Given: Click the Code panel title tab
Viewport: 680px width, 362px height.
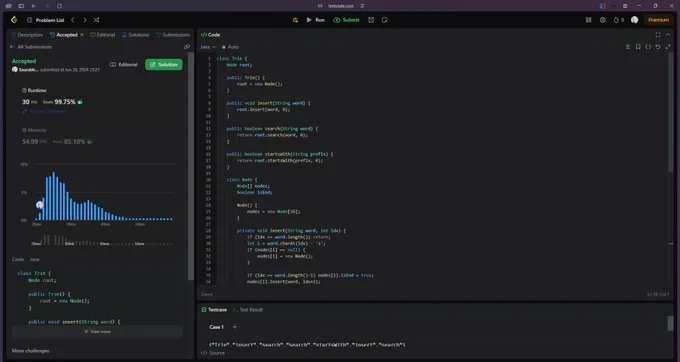Looking at the screenshot, I should tap(210, 35).
